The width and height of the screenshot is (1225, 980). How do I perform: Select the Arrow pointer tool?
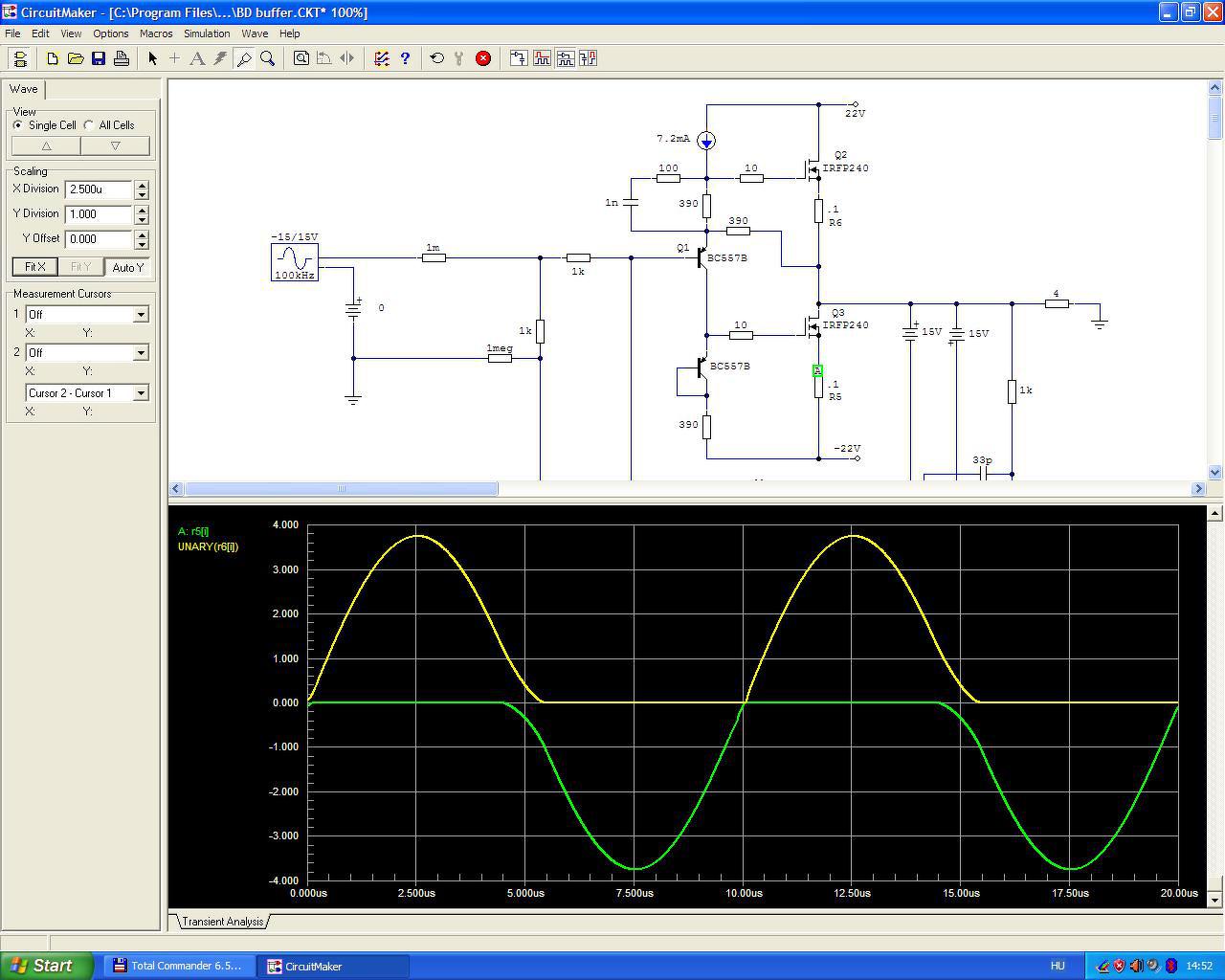coord(152,58)
